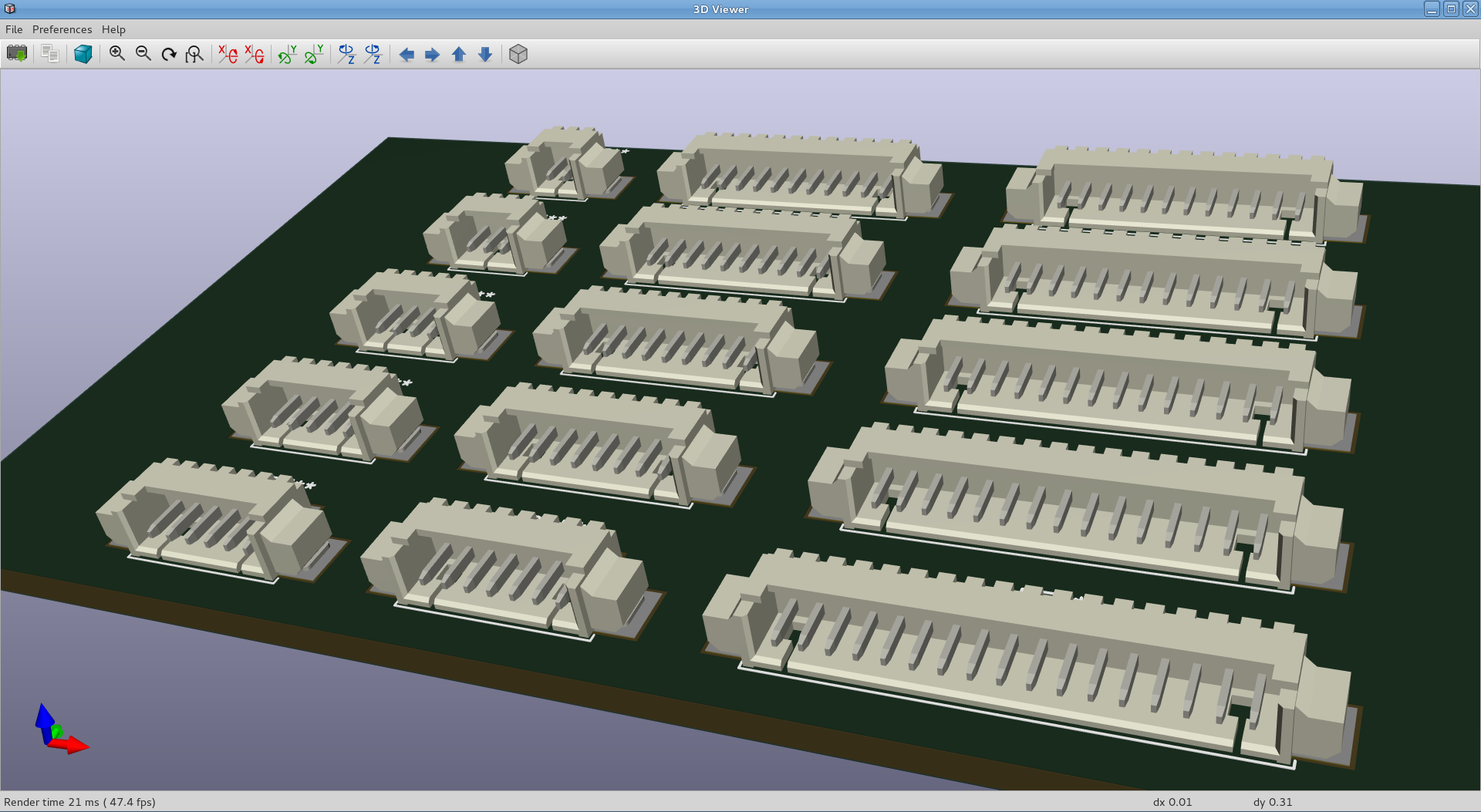Click the second red rotate X icon

click(x=254, y=54)
